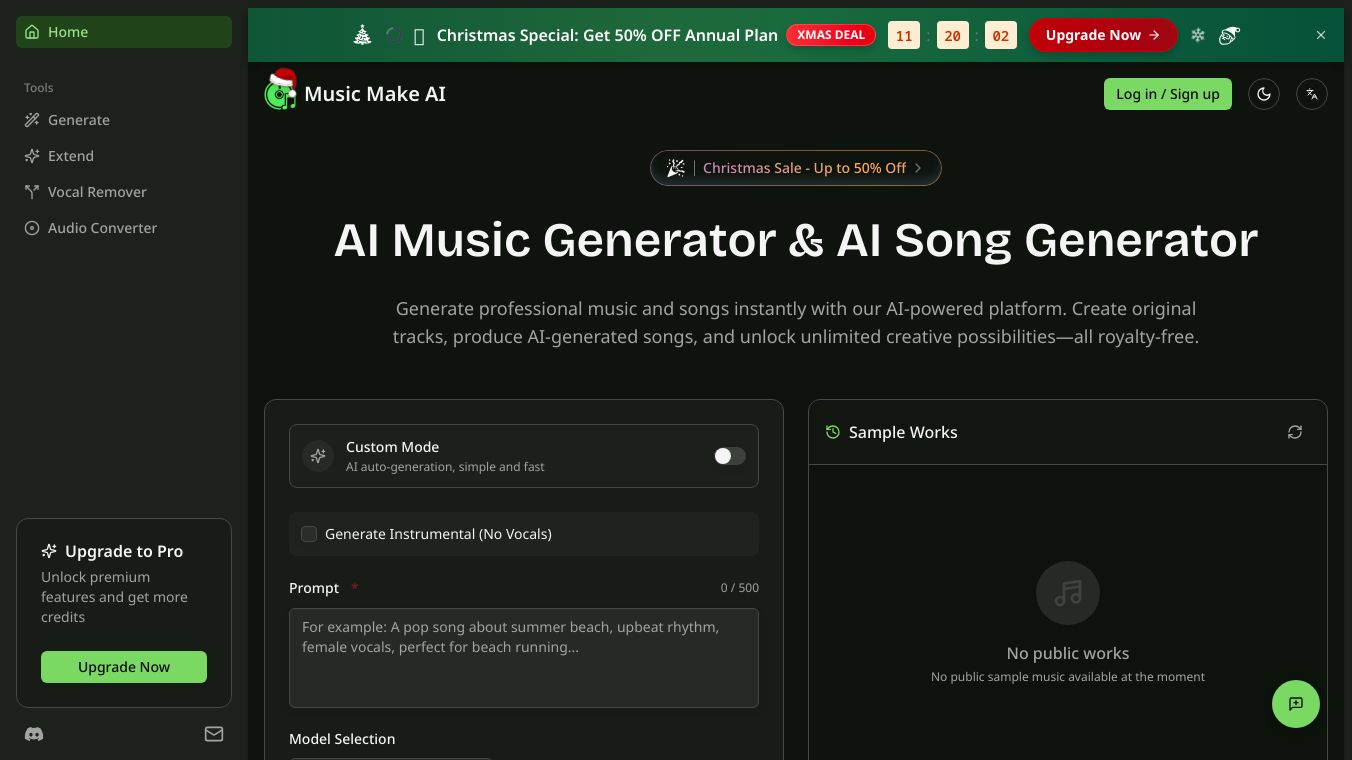Toggle dark mode with moon icon
The image size is (1352, 760).
[1264, 94]
